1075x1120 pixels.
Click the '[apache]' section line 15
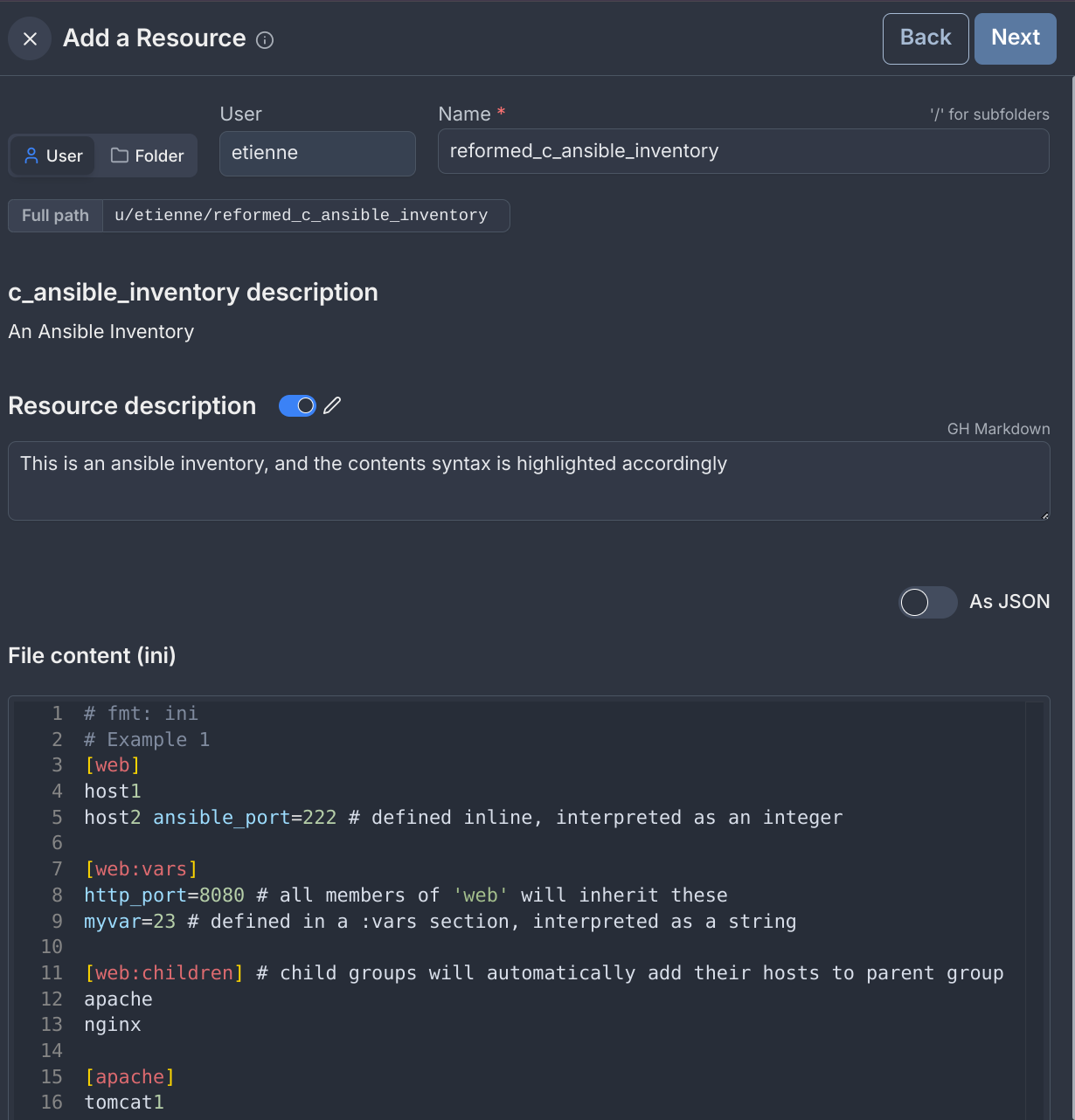(x=129, y=1077)
